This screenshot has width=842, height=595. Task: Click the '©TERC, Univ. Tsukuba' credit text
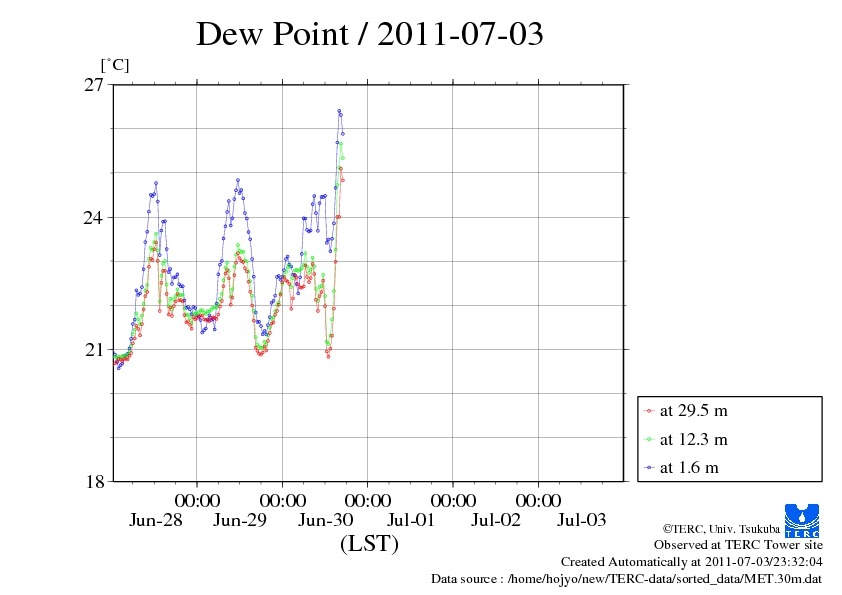(721, 529)
